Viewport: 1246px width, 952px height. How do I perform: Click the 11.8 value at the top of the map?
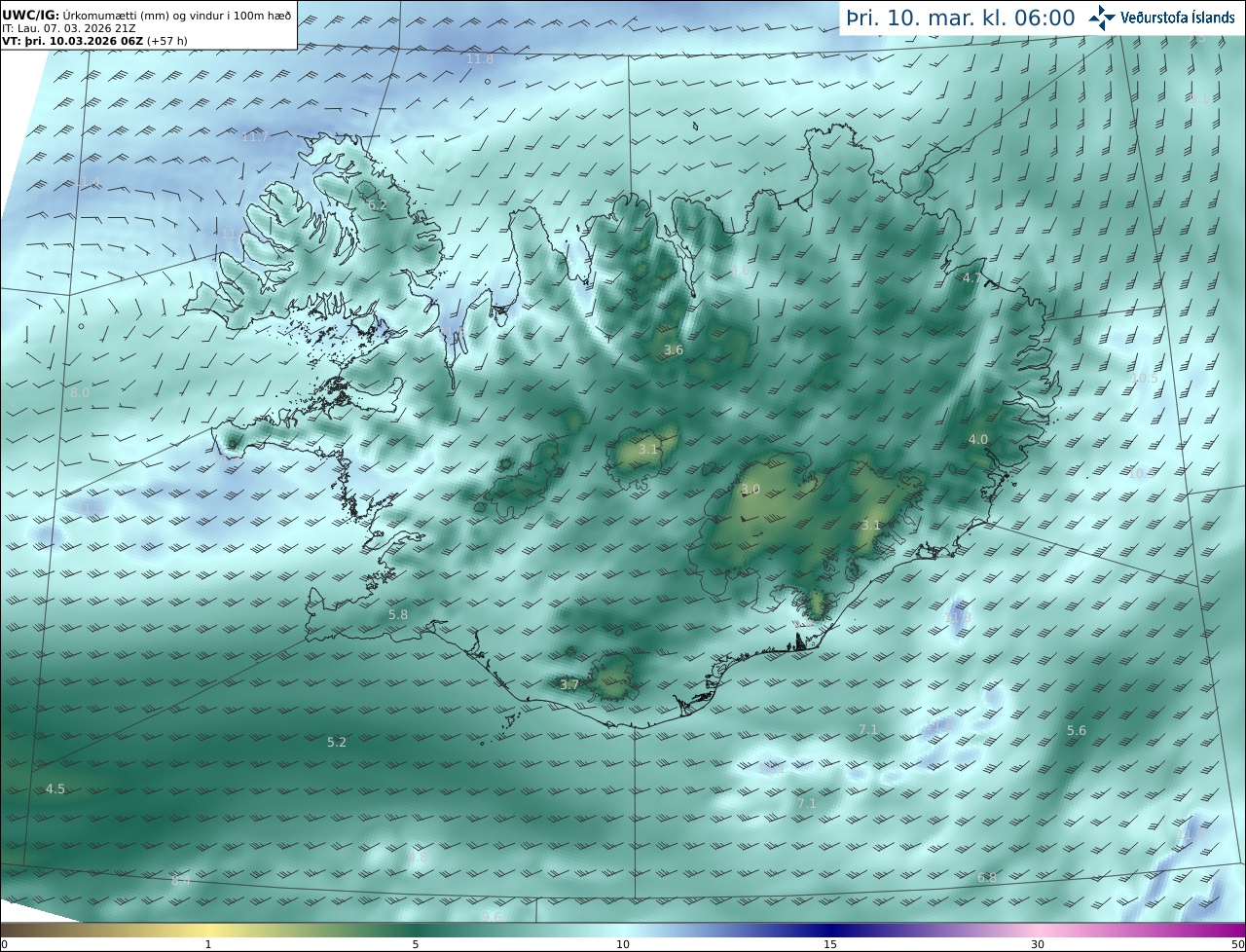point(480,59)
